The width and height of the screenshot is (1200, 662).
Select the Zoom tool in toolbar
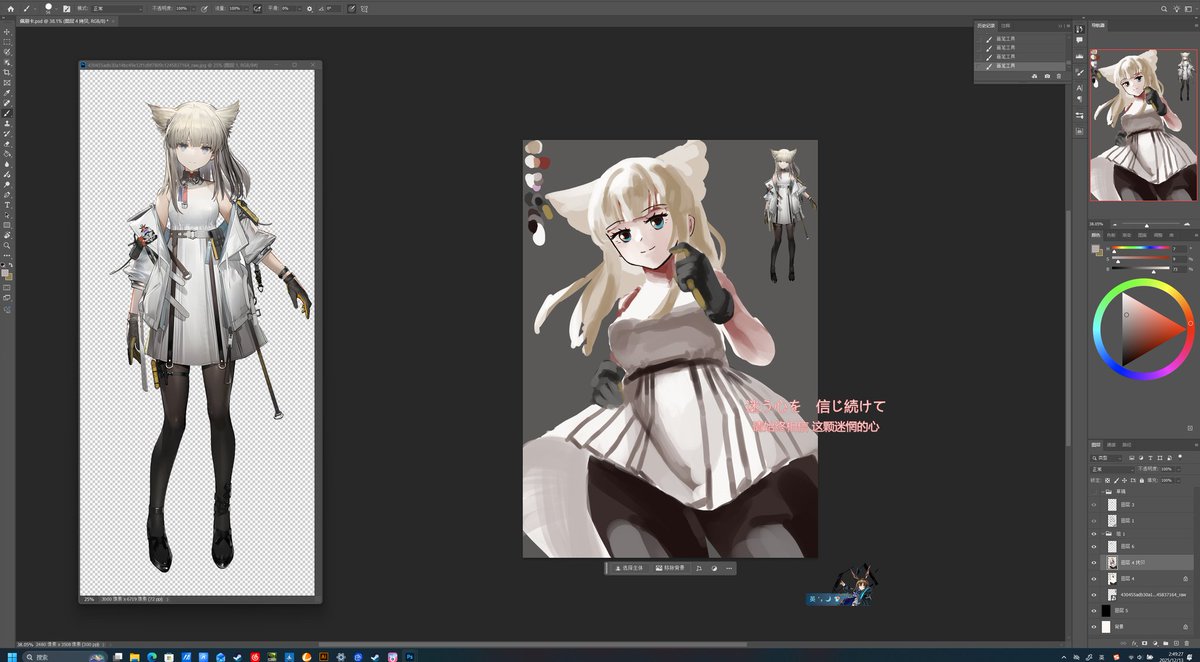[x=8, y=245]
